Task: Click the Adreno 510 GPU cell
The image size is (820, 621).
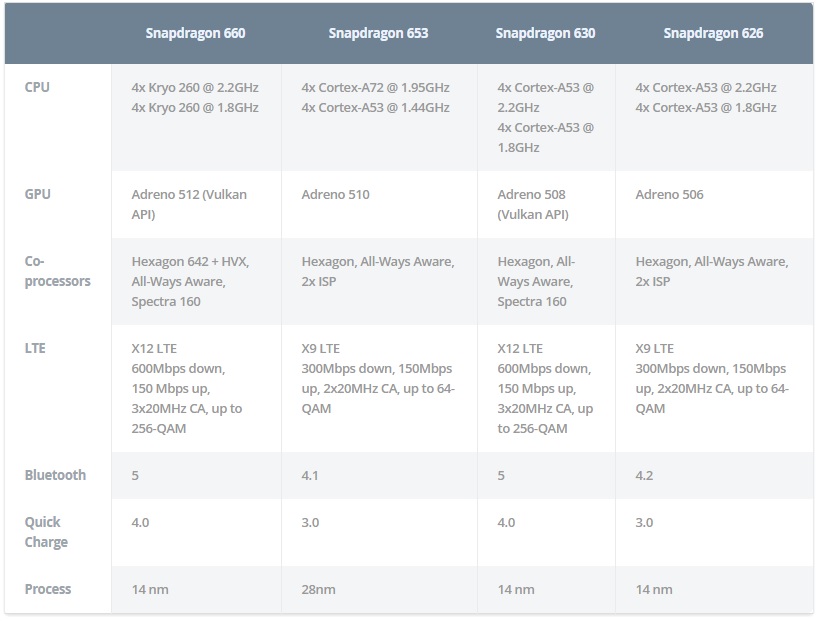Action: click(x=379, y=205)
